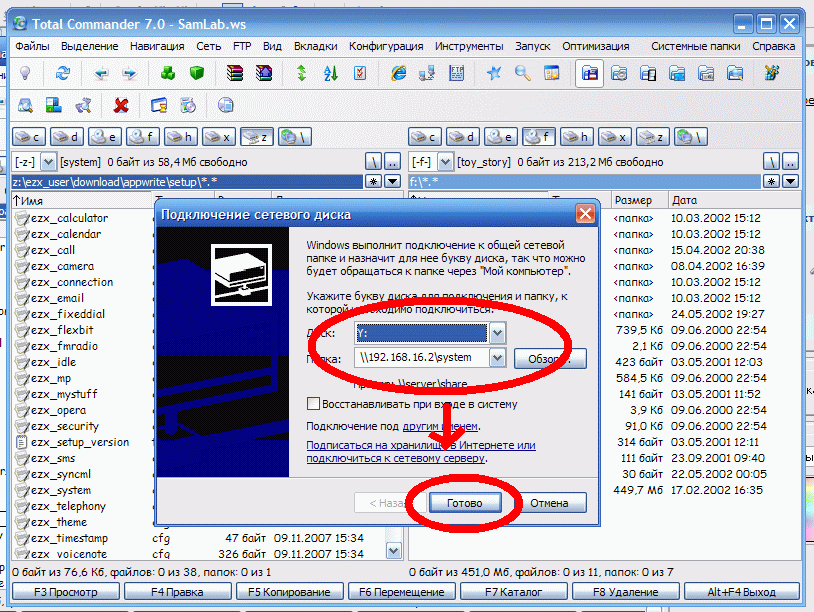Click the three green cubes toolbar icon
This screenshot has height=612, width=814.
pos(168,74)
